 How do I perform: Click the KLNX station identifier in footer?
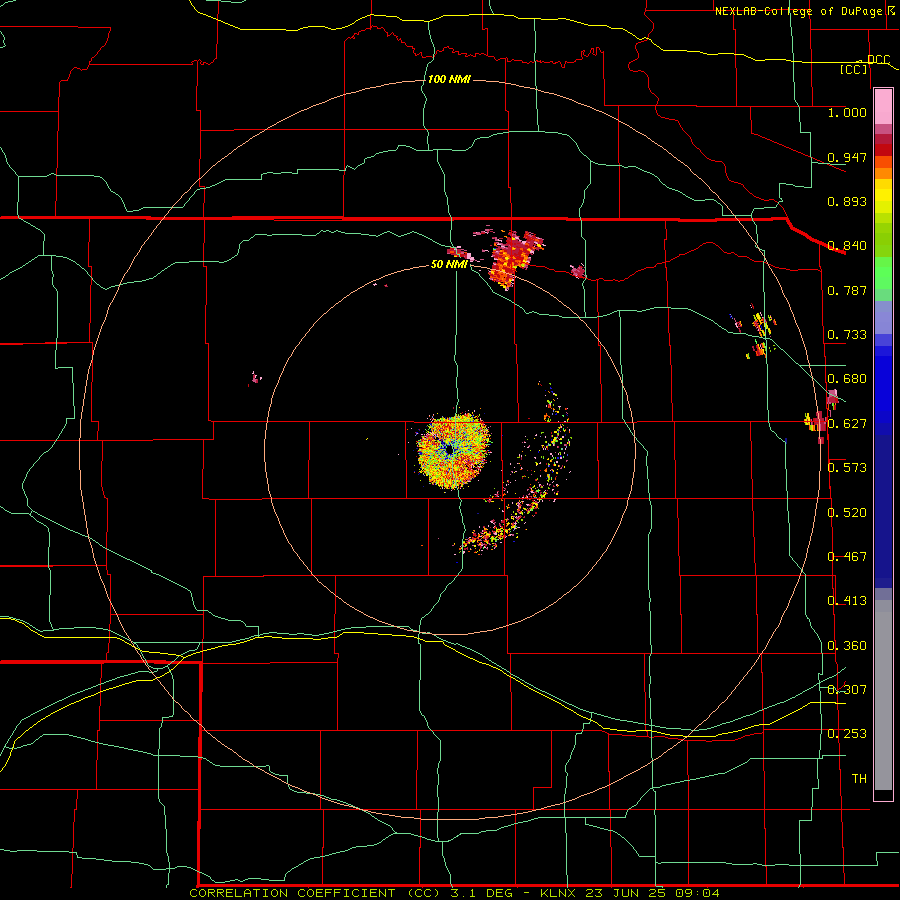560,893
